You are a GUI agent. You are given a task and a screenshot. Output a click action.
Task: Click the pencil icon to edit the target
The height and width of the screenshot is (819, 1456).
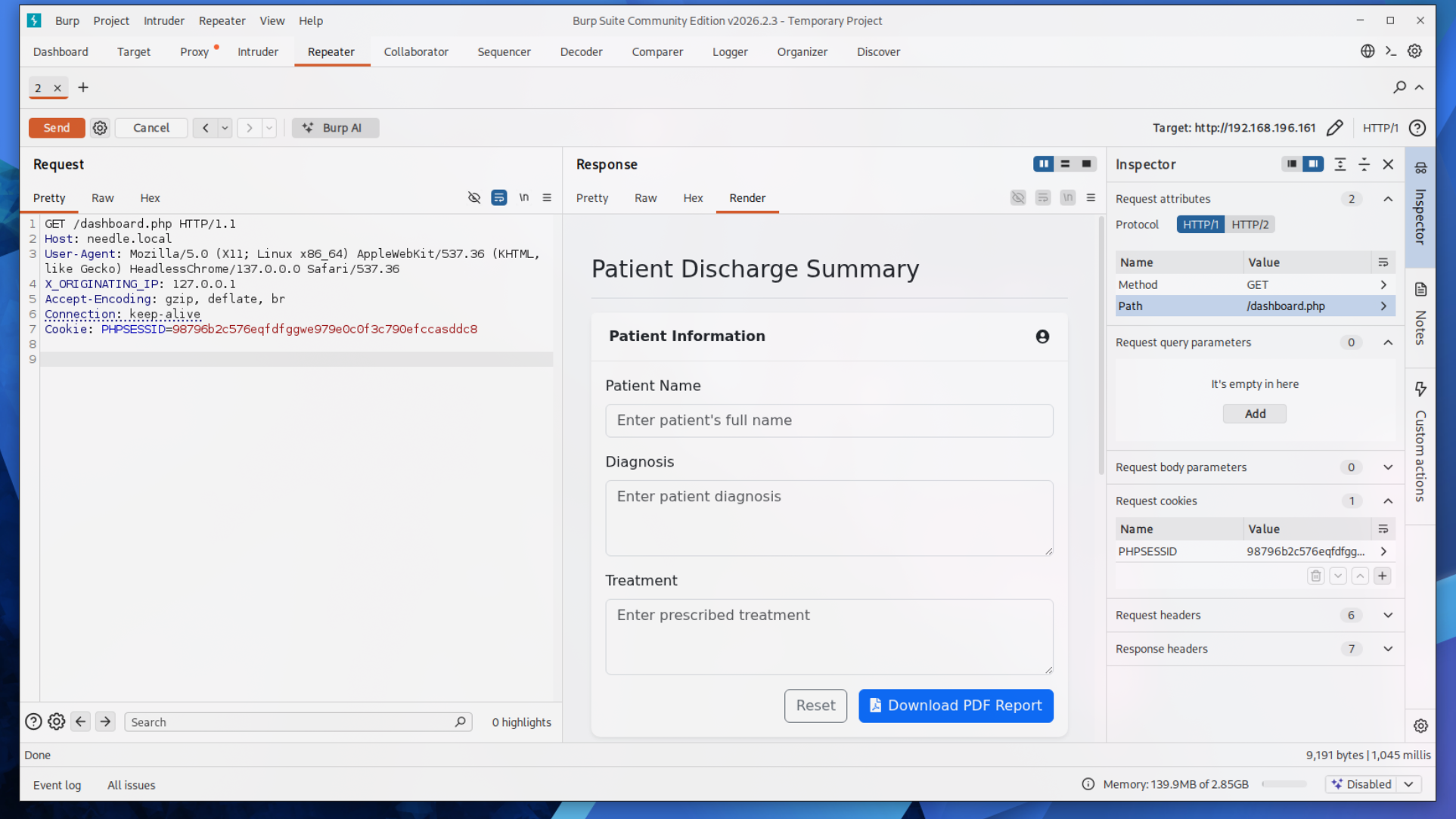click(1334, 128)
